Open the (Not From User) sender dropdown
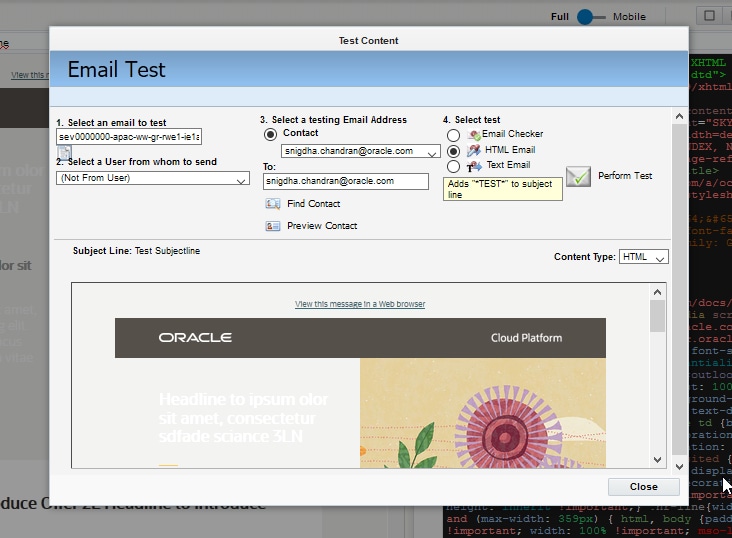 pyautogui.click(x=153, y=178)
